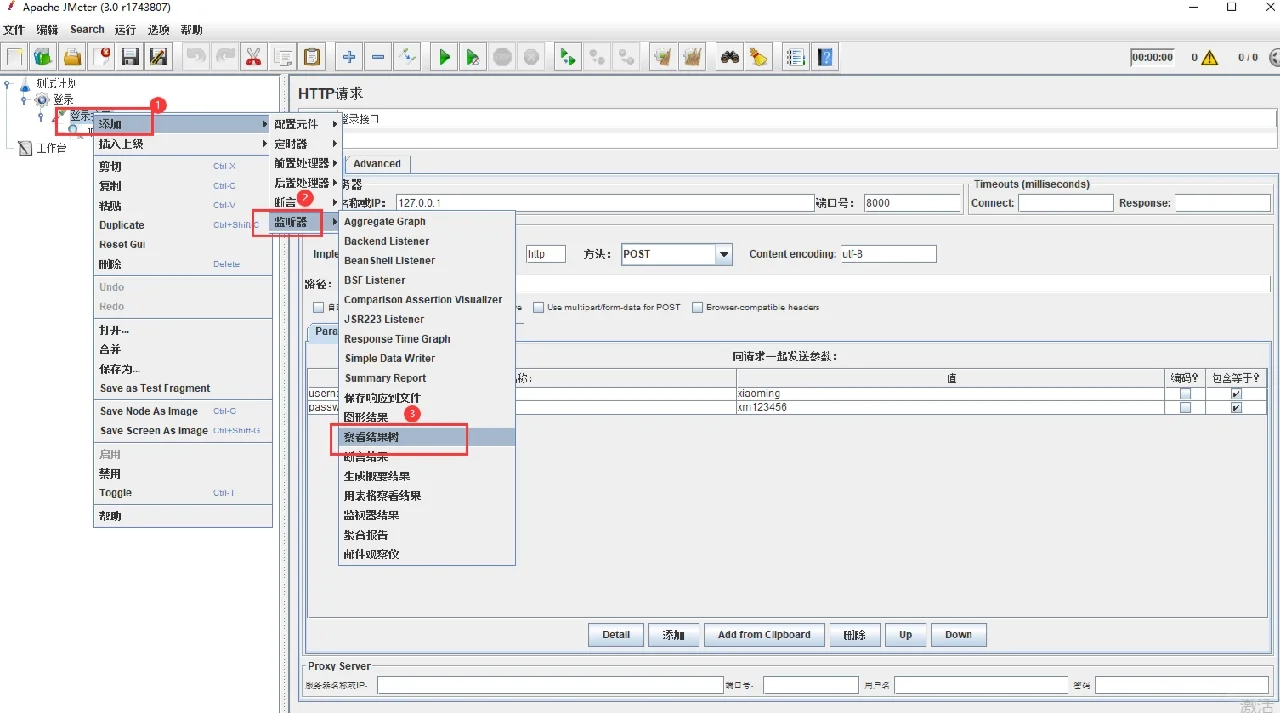
Task: Click the Collapse All minus icon
Action: click(x=378, y=57)
